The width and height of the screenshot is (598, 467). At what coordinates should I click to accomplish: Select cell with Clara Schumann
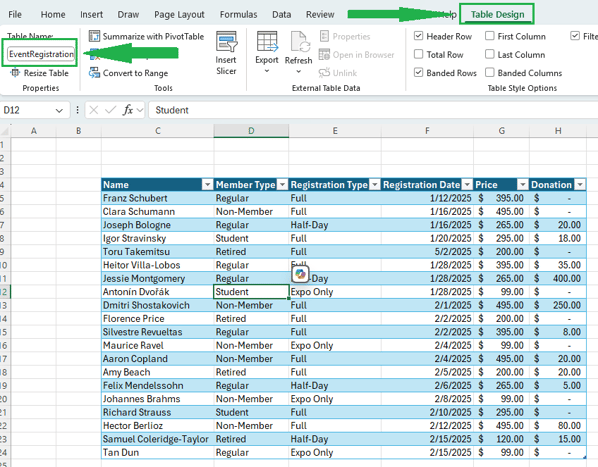click(x=158, y=212)
